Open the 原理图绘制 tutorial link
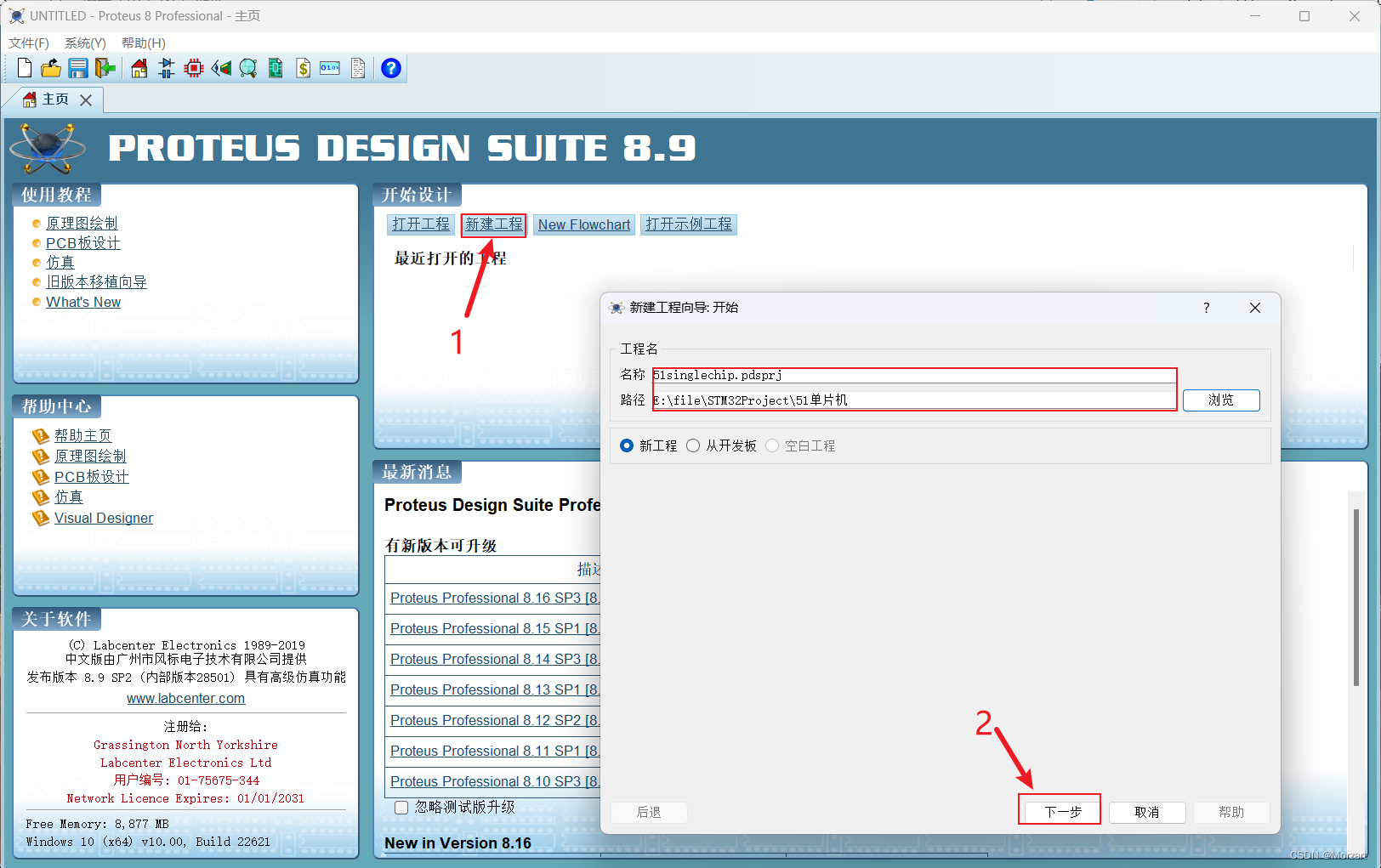 tap(82, 223)
